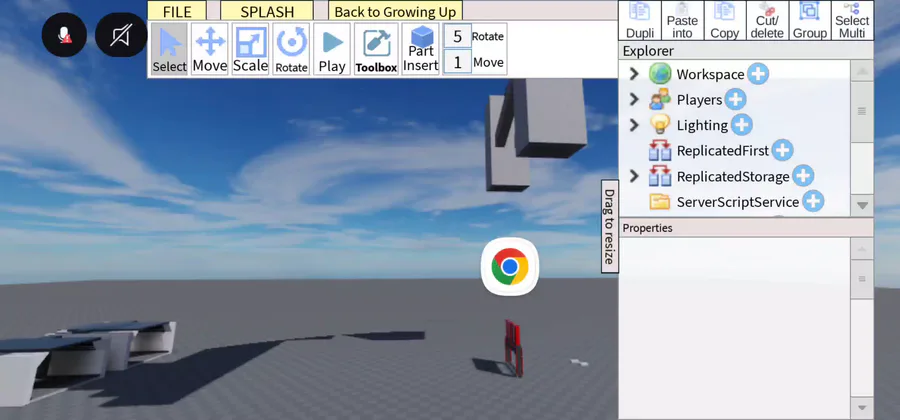Open the Toolbox
The width and height of the screenshot is (900, 420).
pos(376,49)
